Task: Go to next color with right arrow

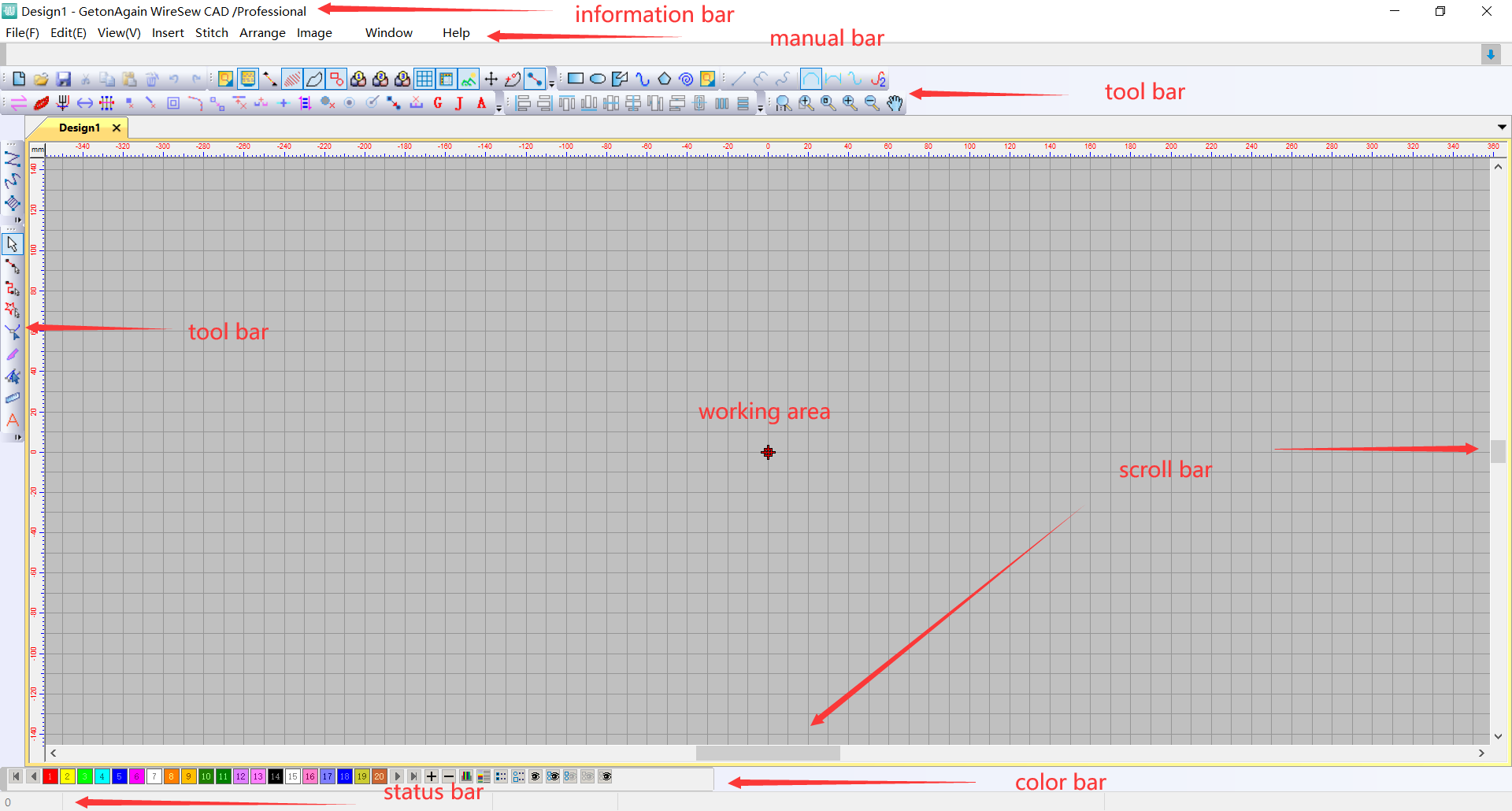Action: (397, 776)
